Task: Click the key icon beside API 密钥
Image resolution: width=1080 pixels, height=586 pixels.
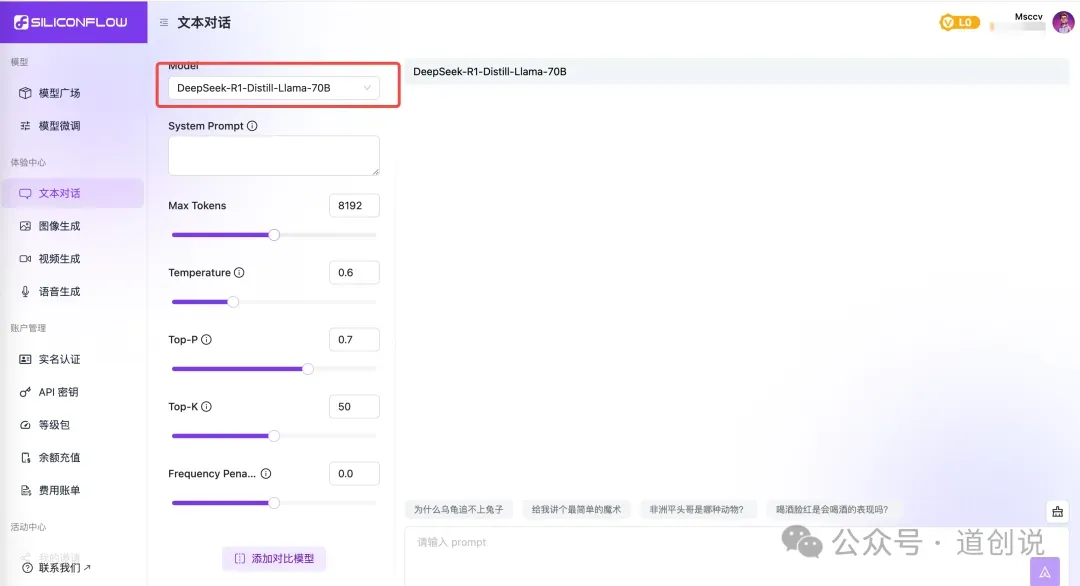Action: point(25,393)
